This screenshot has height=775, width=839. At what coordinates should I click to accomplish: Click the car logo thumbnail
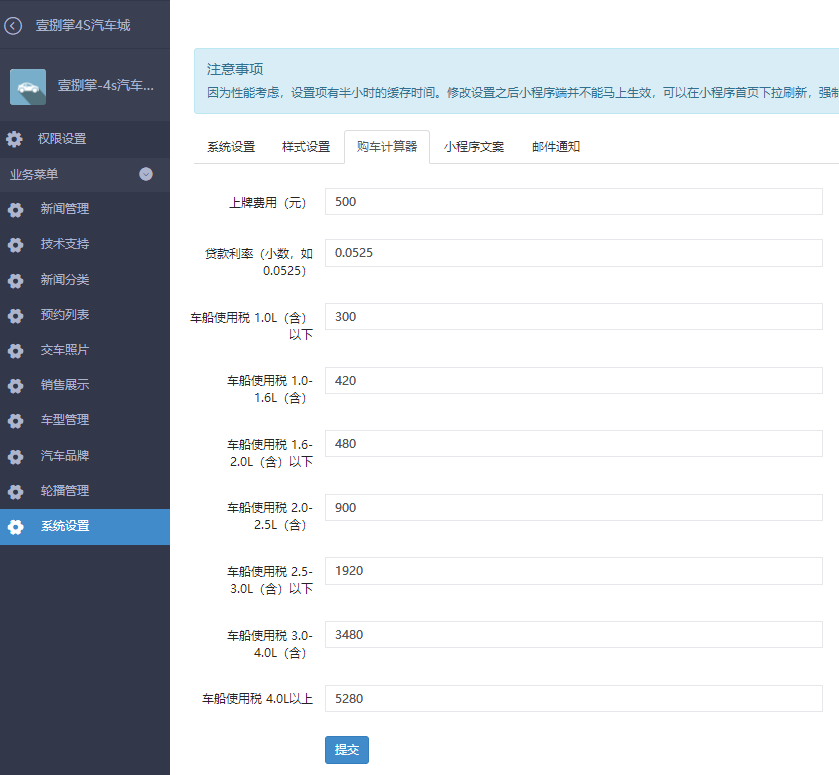28,86
